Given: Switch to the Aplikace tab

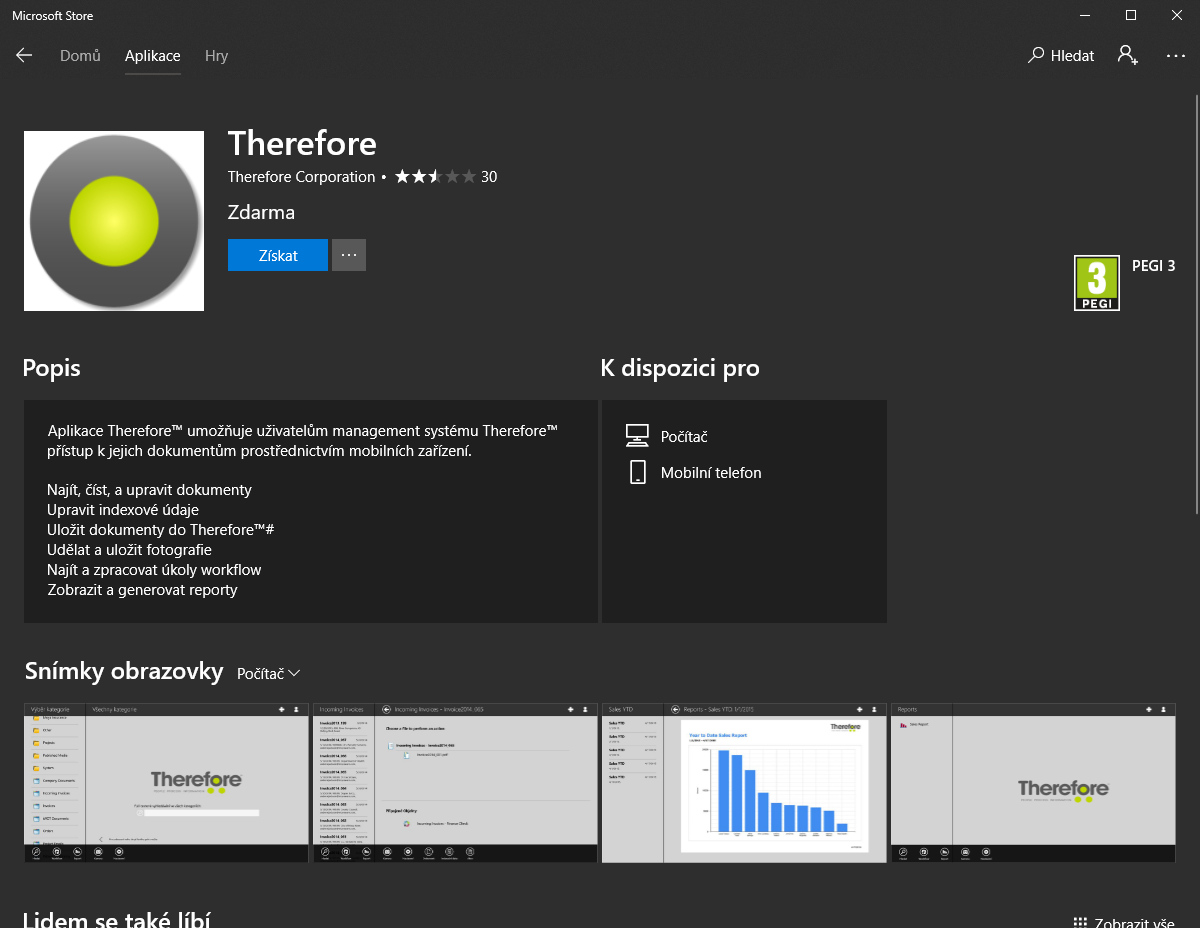Looking at the screenshot, I should click(x=153, y=56).
